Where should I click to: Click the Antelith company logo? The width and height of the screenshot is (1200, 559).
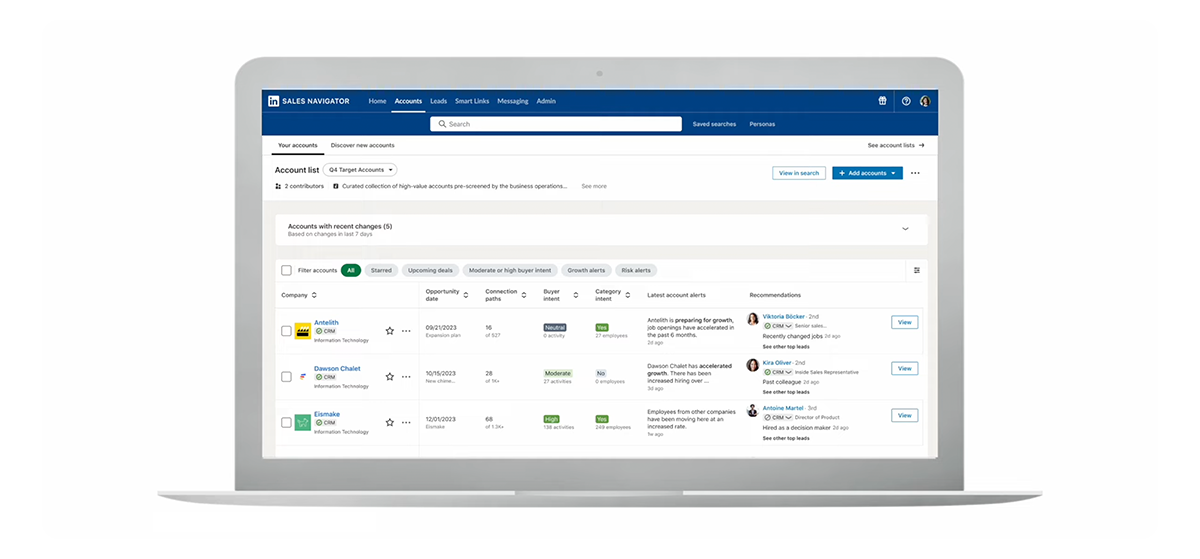coord(302,331)
